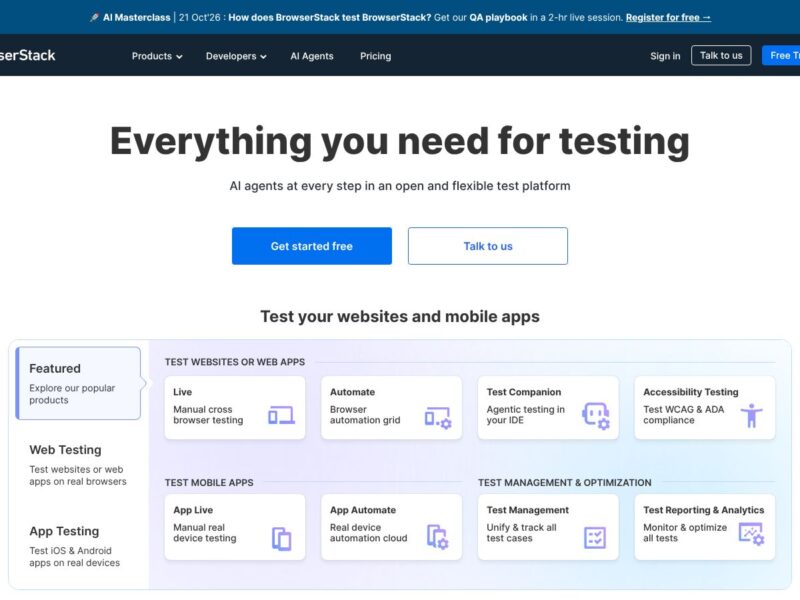Open the Live card title
This screenshot has width=800, height=600.
click(x=182, y=392)
